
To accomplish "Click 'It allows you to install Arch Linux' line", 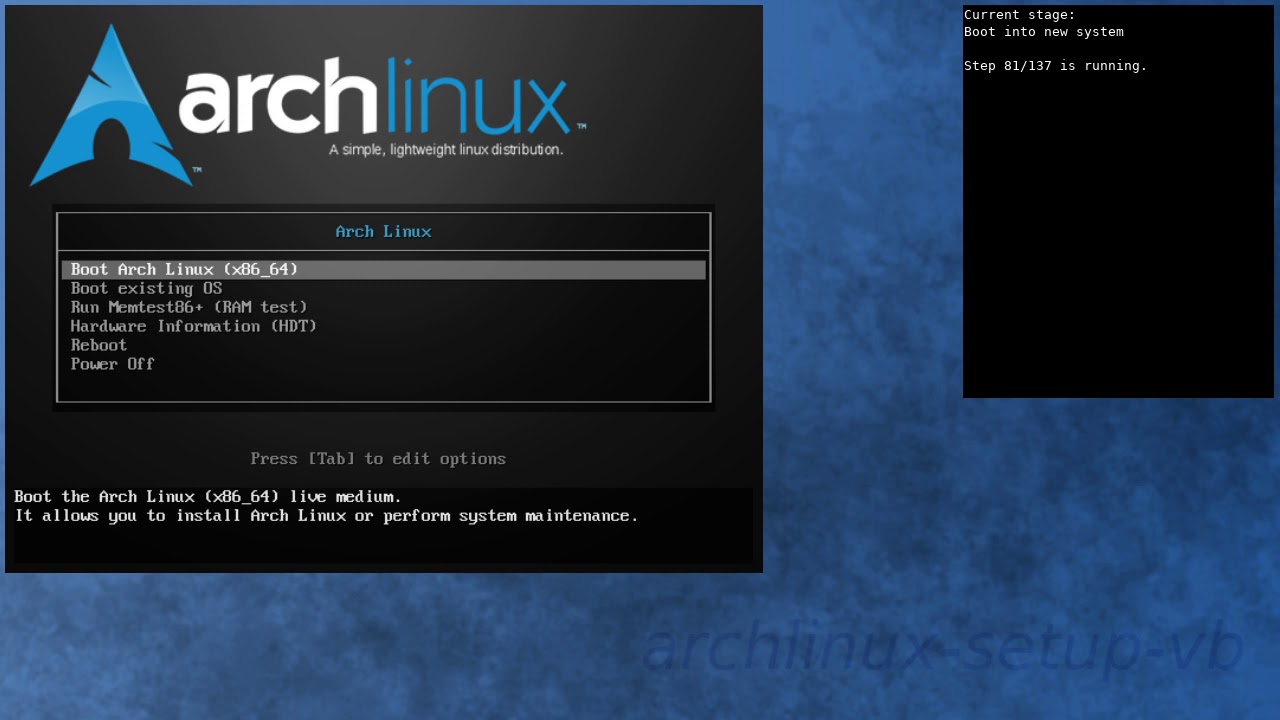I will 326,516.
